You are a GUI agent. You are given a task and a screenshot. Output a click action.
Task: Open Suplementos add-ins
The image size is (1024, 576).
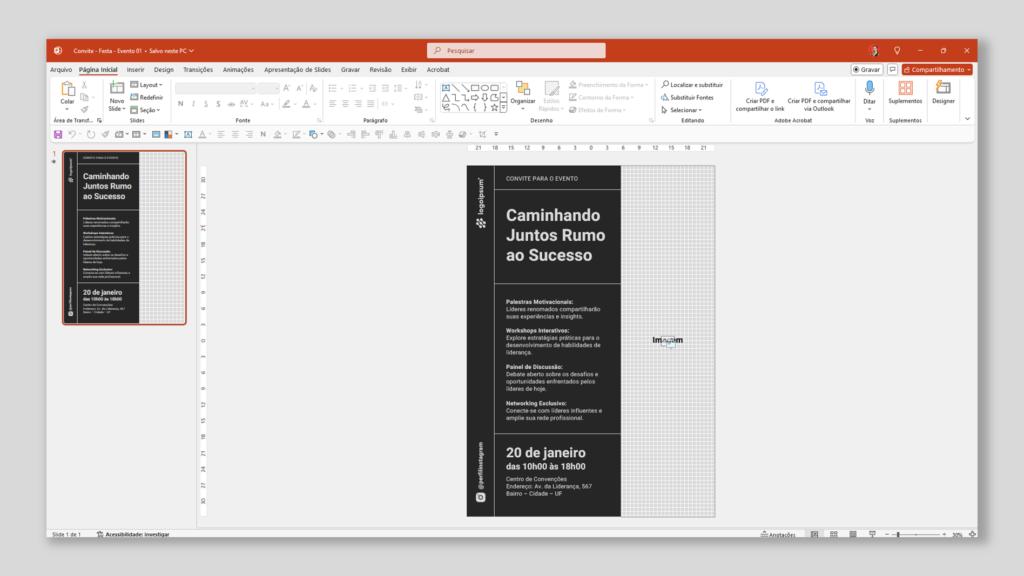pyautogui.click(x=905, y=93)
